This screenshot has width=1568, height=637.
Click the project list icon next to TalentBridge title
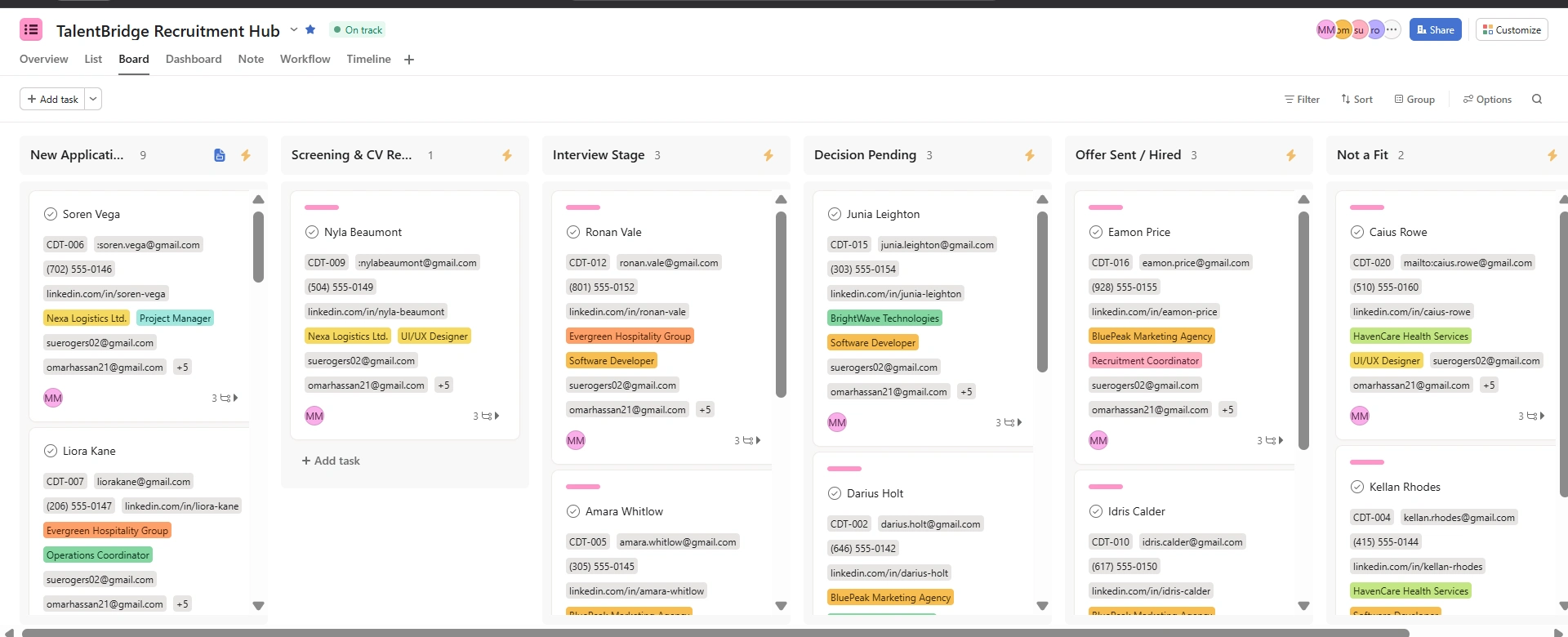31,30
